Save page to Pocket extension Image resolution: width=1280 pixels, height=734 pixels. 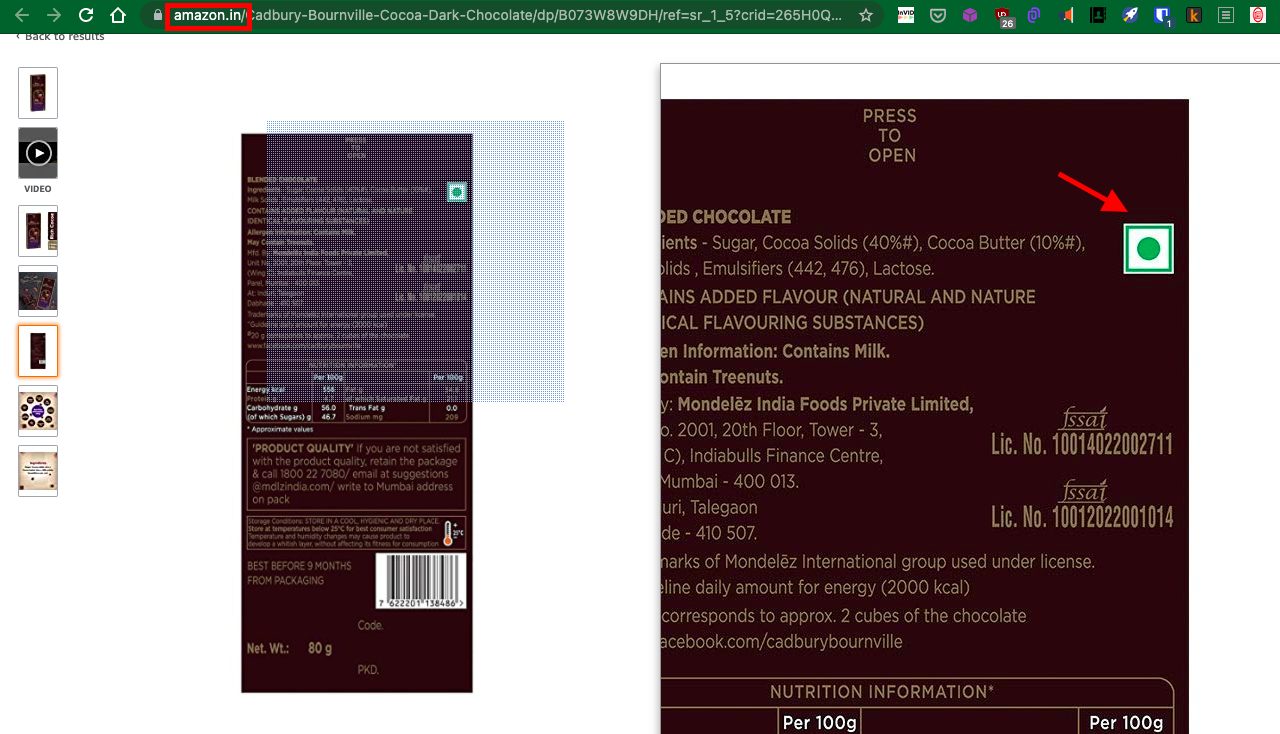click(938, 15)
